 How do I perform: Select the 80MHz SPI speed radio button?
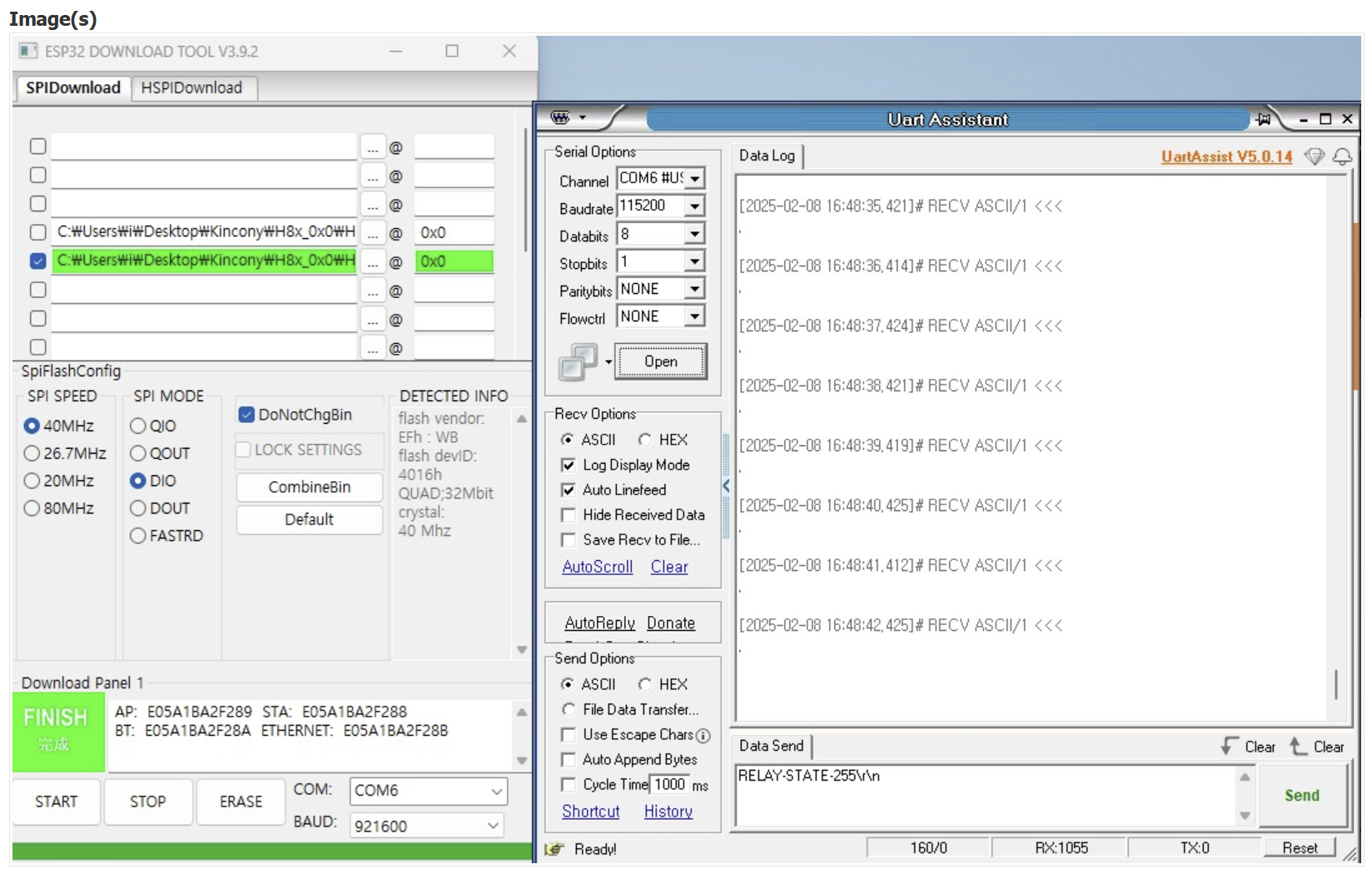(32, 508)
